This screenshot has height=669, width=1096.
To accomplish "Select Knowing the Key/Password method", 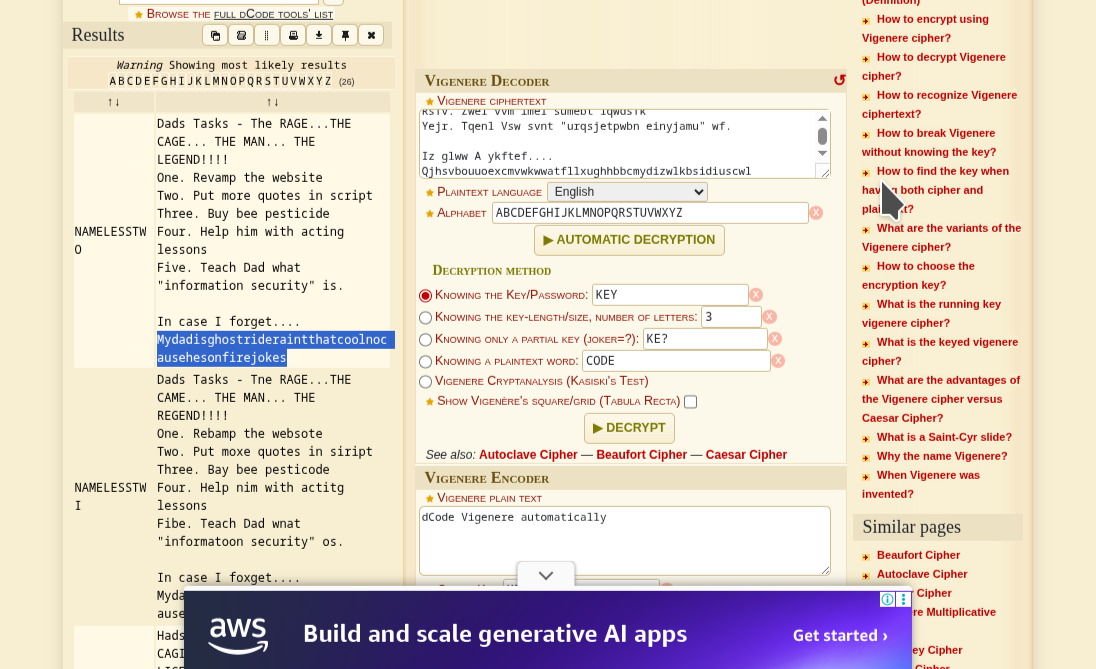I will 425,296.
